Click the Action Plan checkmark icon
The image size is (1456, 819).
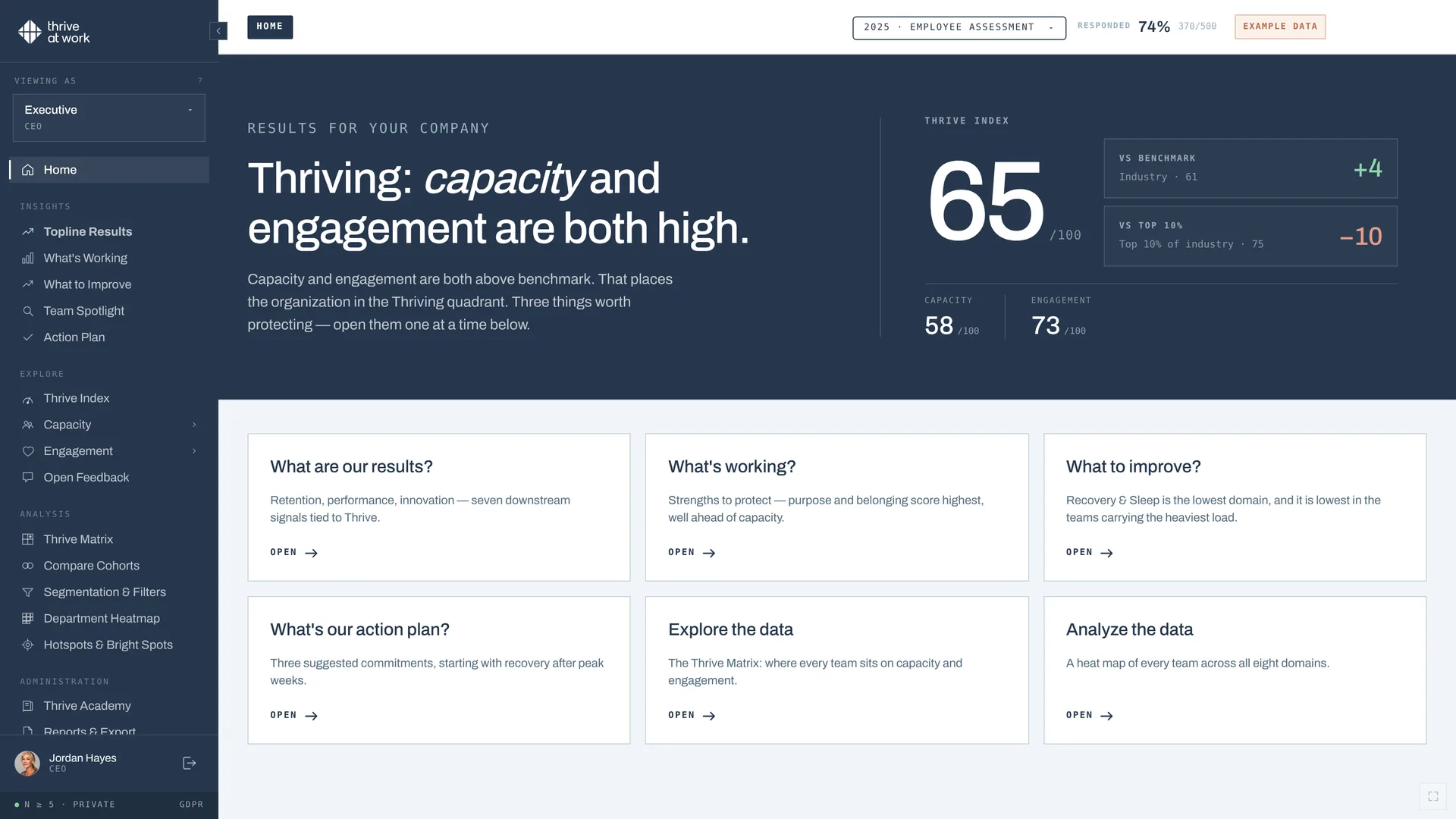(x=28, y=337)
